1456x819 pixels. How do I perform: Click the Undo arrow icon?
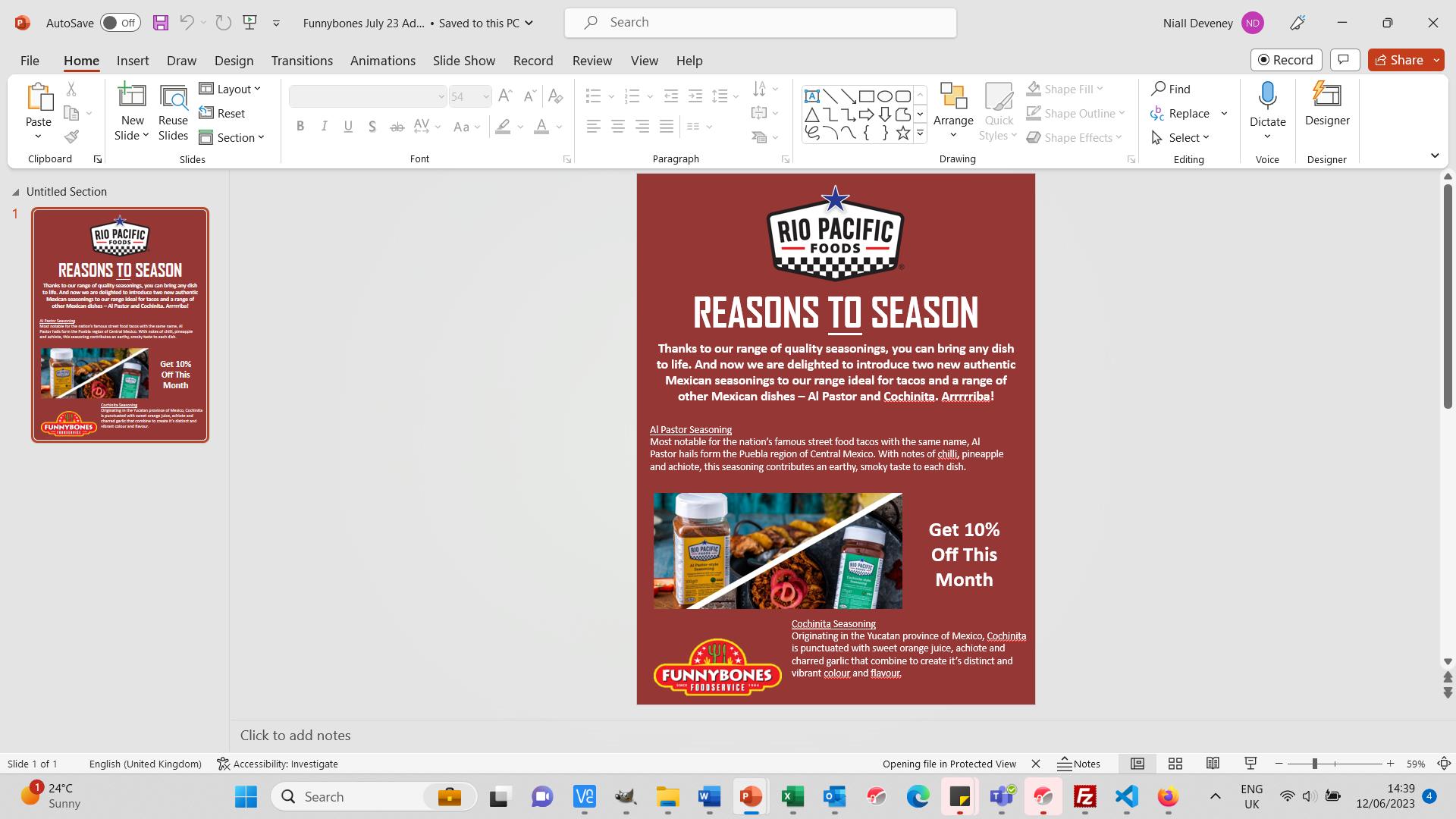pos(187,23)
